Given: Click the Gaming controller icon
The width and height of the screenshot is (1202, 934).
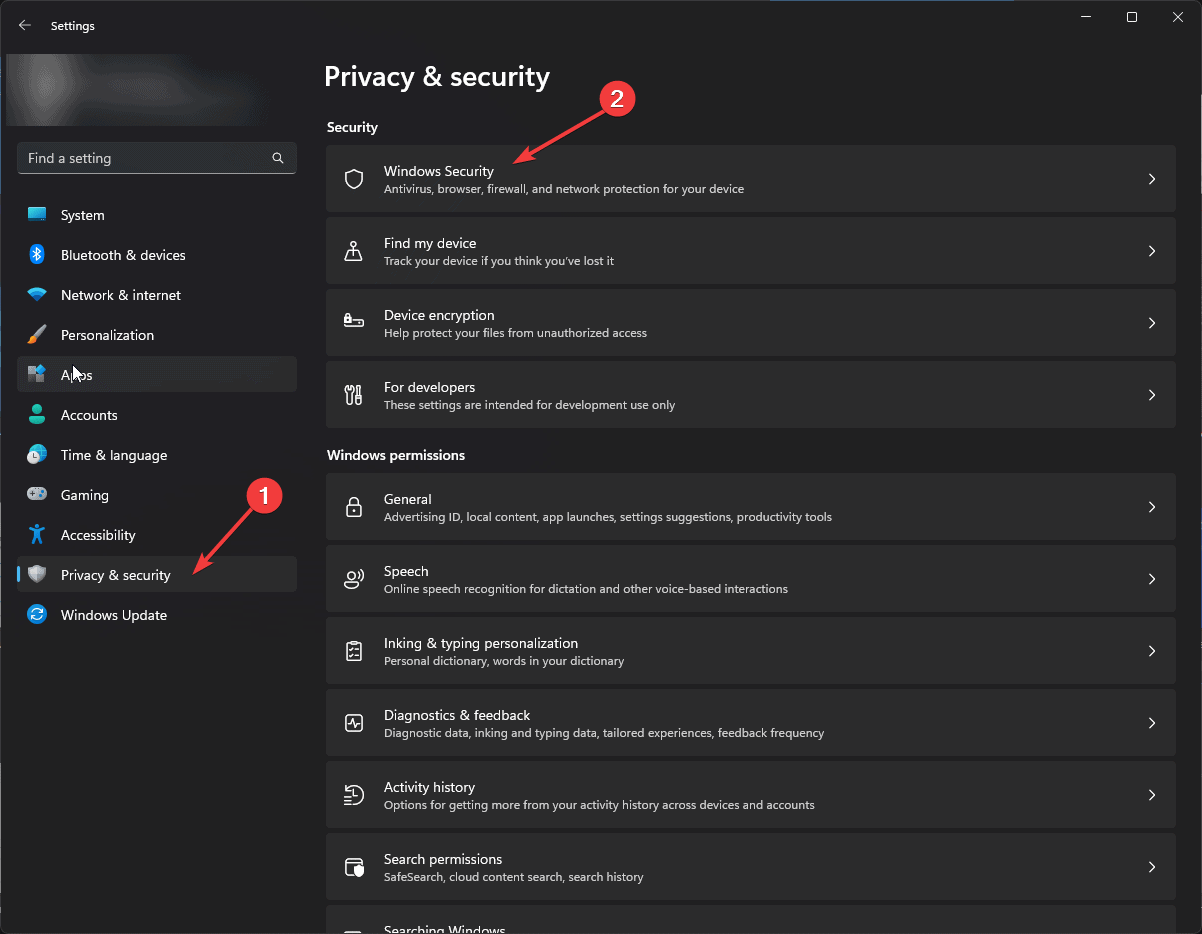Looking at the screenshot, I should click(x=38, y=494).
